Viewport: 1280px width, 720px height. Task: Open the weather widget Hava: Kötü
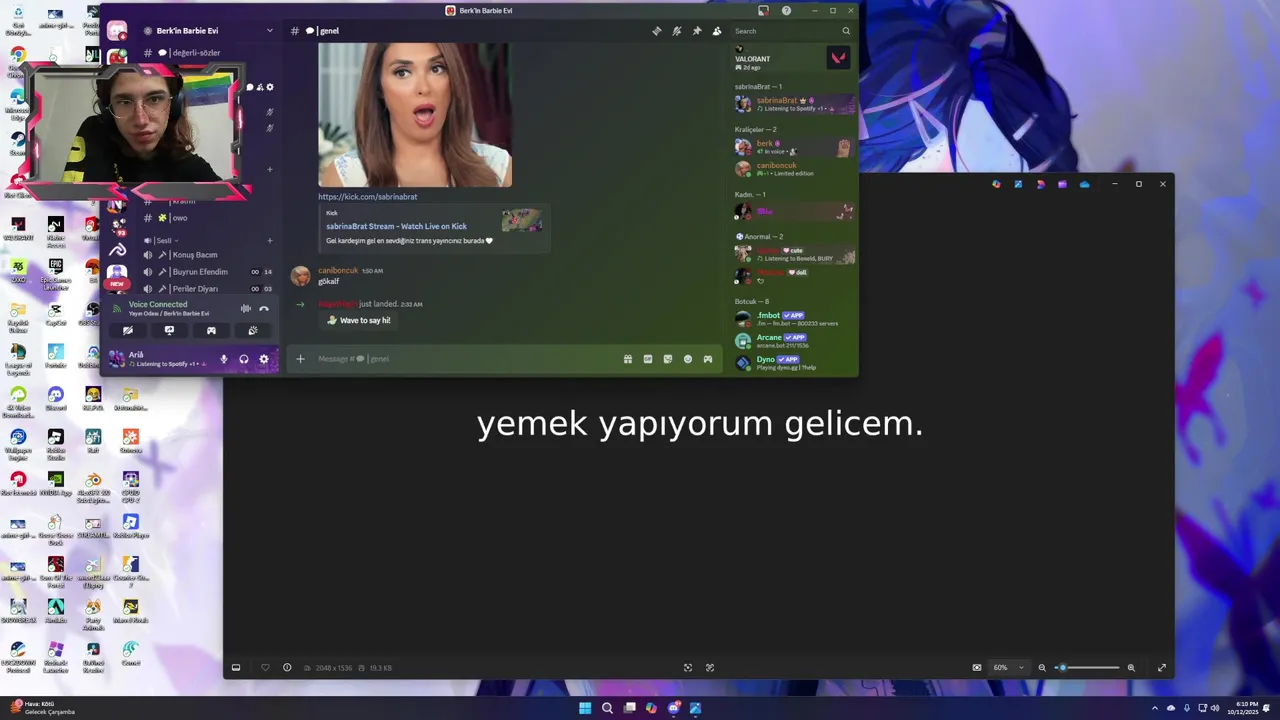click(42, 708)
